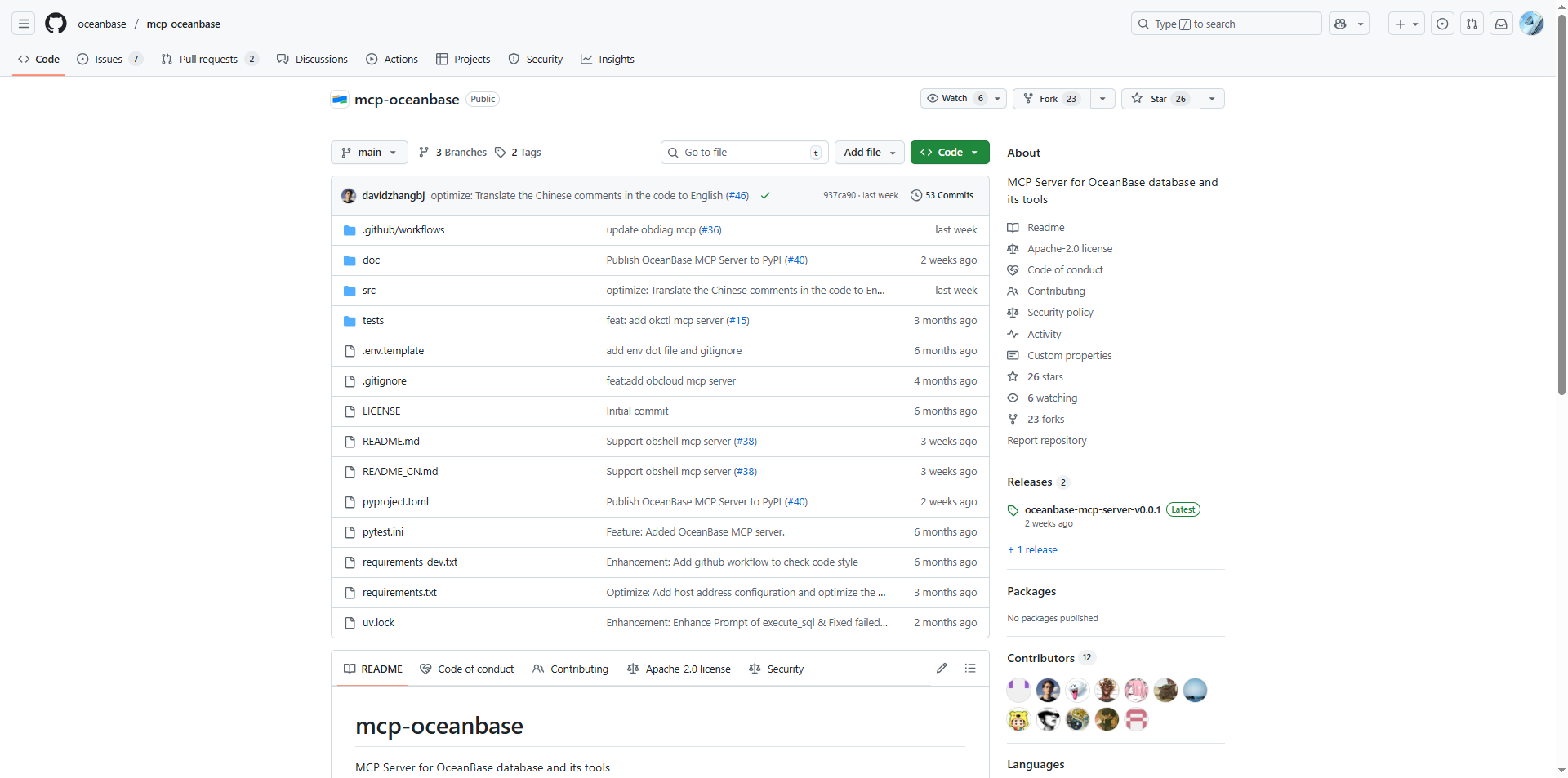
Task: View 6 watching link
Action: click(x=1052, y=398)
